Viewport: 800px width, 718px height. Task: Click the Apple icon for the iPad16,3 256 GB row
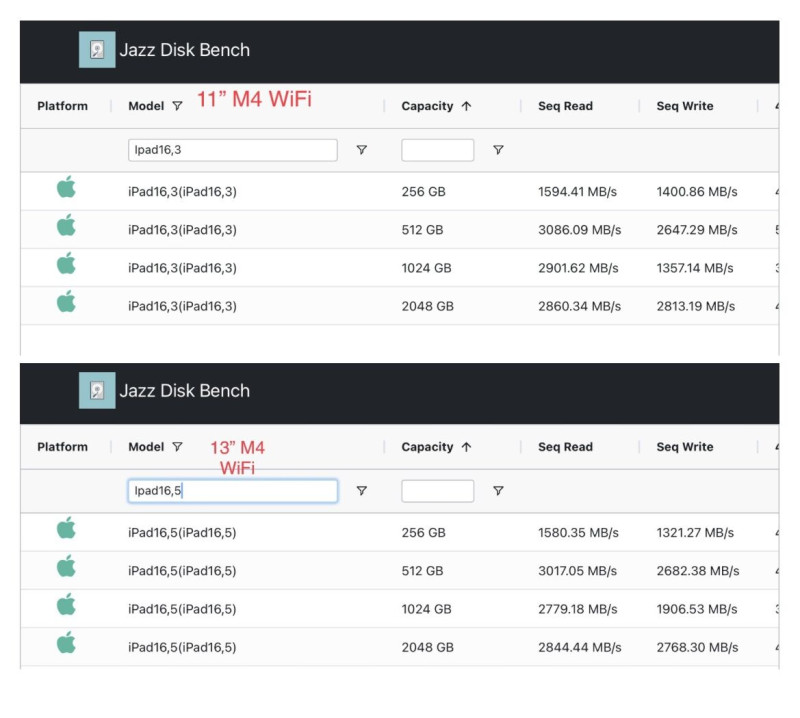coord(66,187)
